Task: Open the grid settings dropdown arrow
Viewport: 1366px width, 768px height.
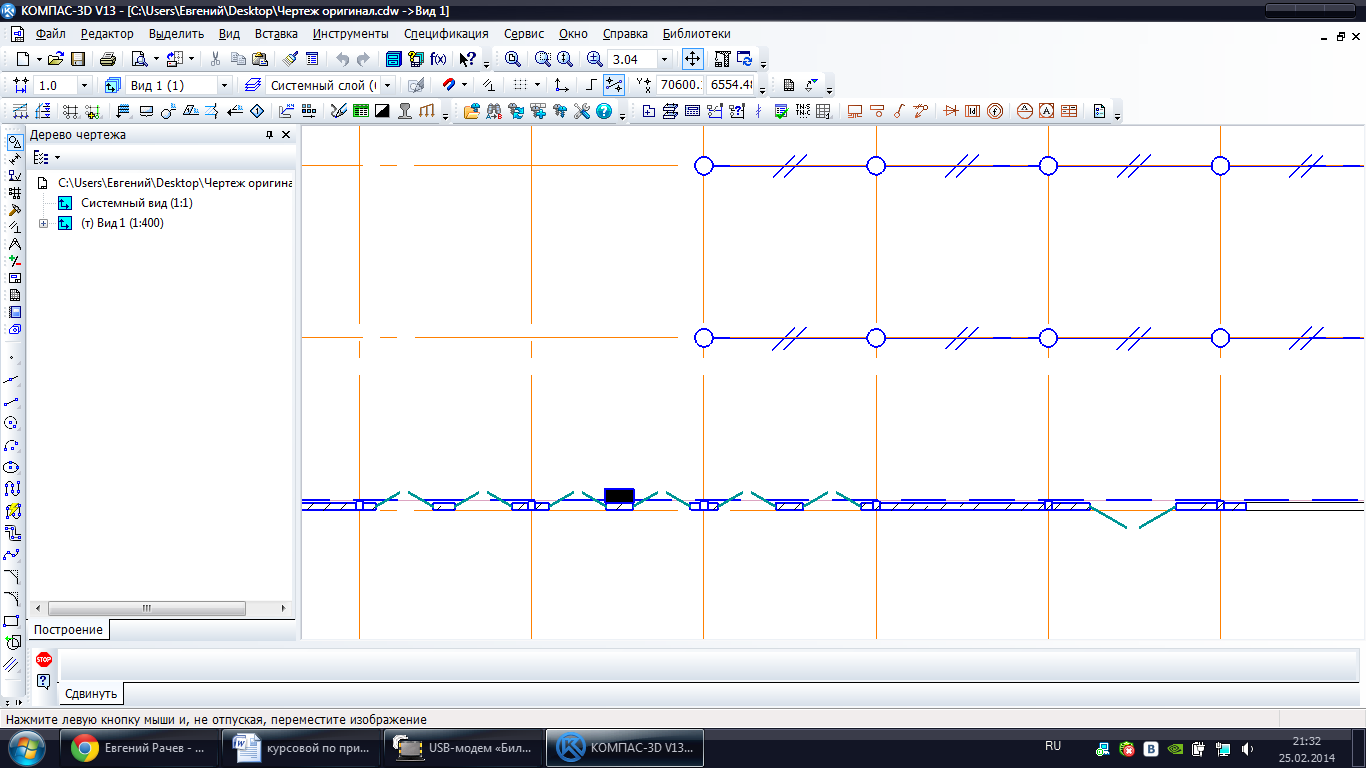Action: 537,85
